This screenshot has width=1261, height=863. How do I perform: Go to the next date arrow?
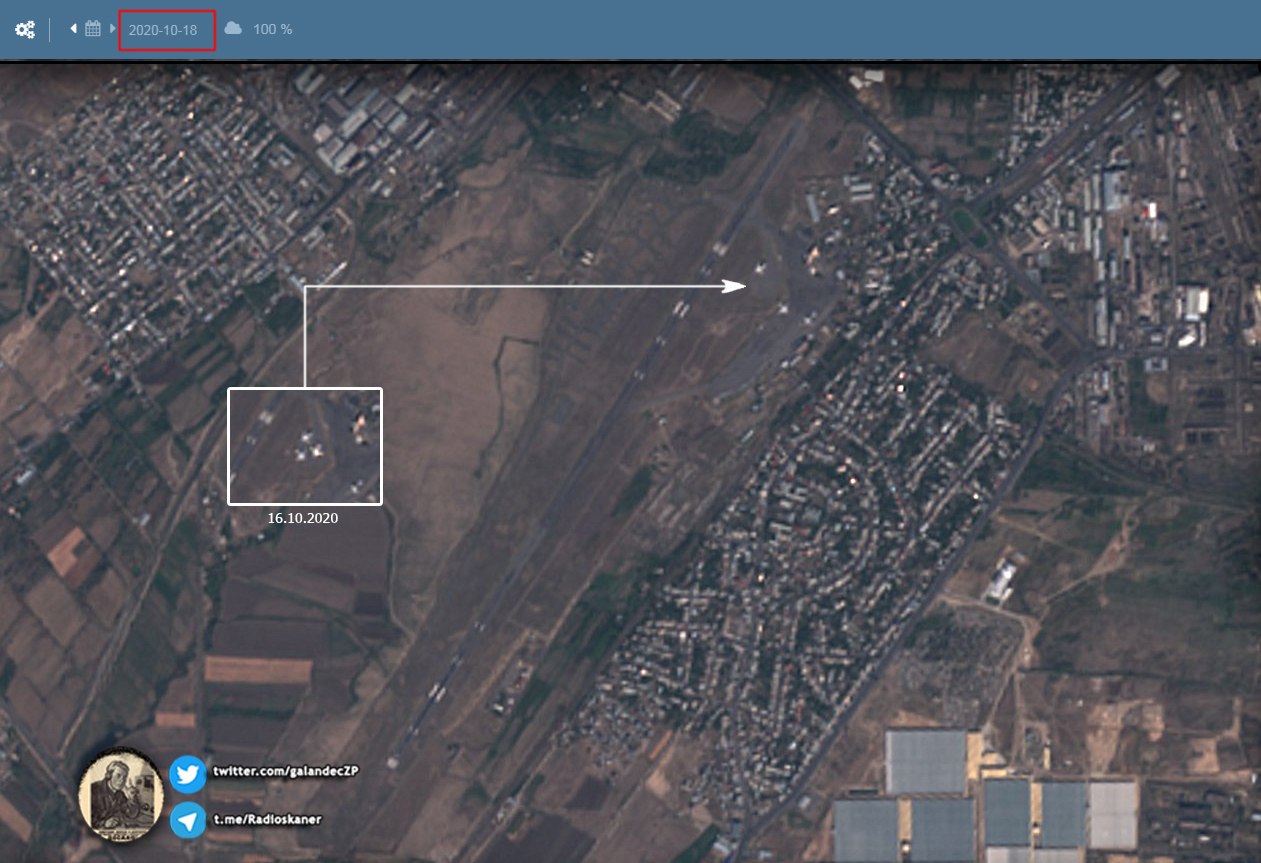coord(112,29)
